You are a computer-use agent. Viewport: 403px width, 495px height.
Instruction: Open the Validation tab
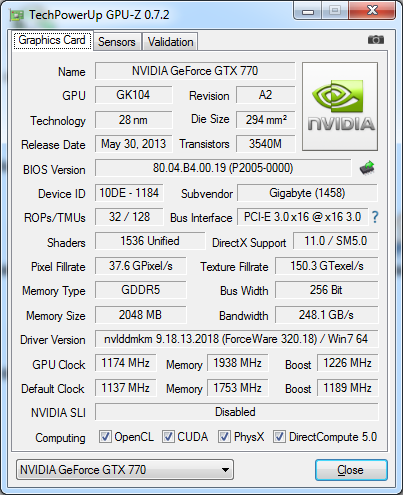pyautogui.click(x=170, y=42)
